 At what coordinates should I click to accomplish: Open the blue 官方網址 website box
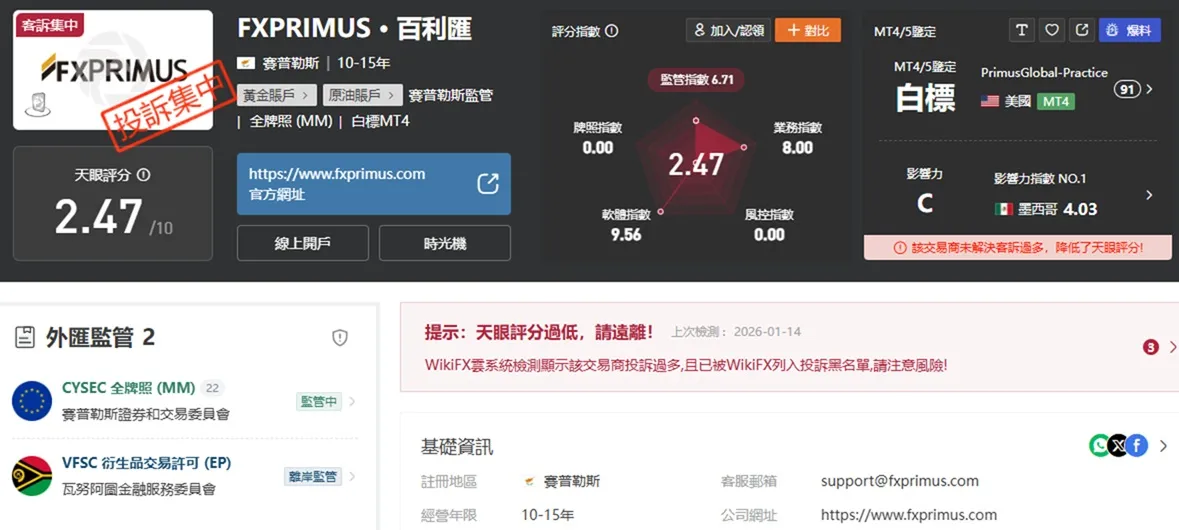point(374,184)
